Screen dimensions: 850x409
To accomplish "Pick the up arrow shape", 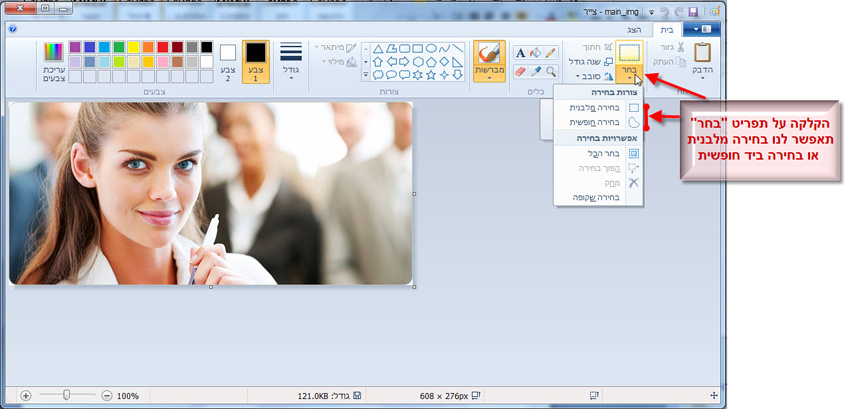I will coord(378,61).
